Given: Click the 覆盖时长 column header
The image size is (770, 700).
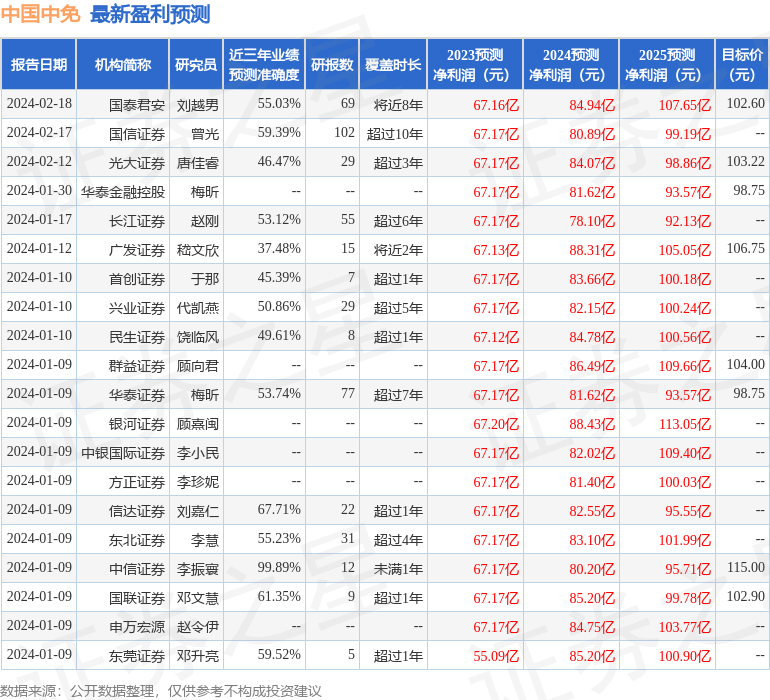Looking at the screenshot, I should coord(392,65).
